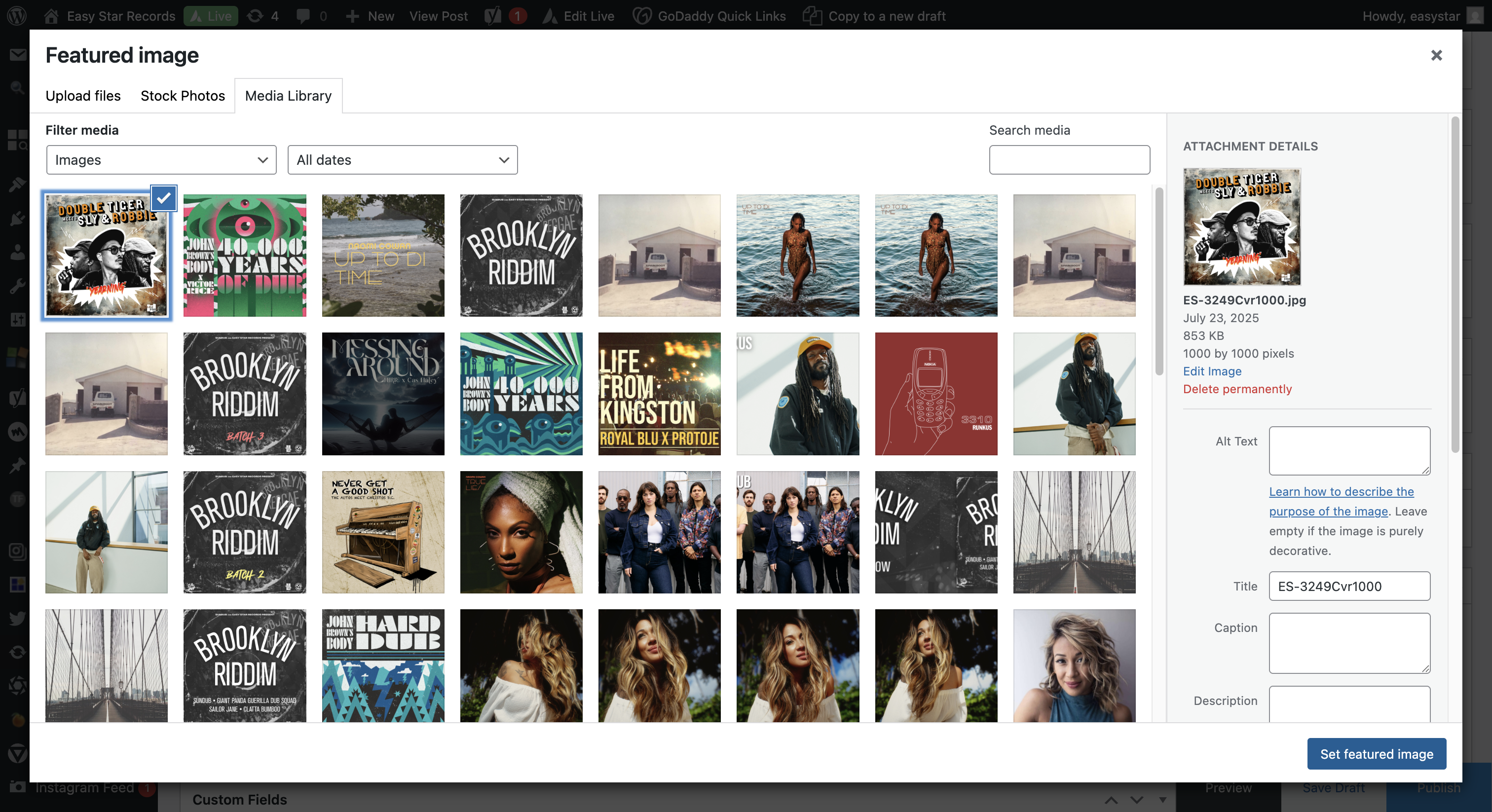
Task: Switch to the Upload files tab
Action: coord(83,96)
